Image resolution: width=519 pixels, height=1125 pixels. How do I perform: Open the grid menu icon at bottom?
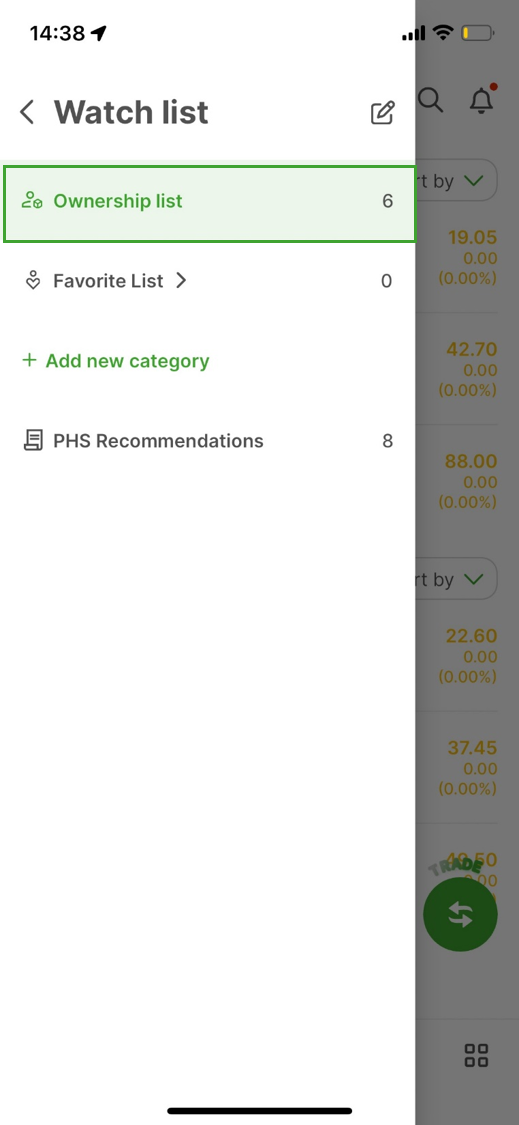click(x=476, y=1055)
